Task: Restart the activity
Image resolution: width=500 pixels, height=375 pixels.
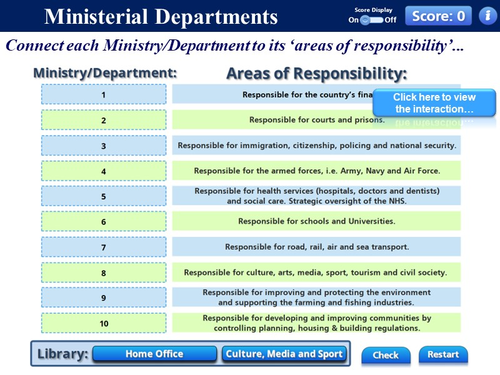Action: [443, 355]
